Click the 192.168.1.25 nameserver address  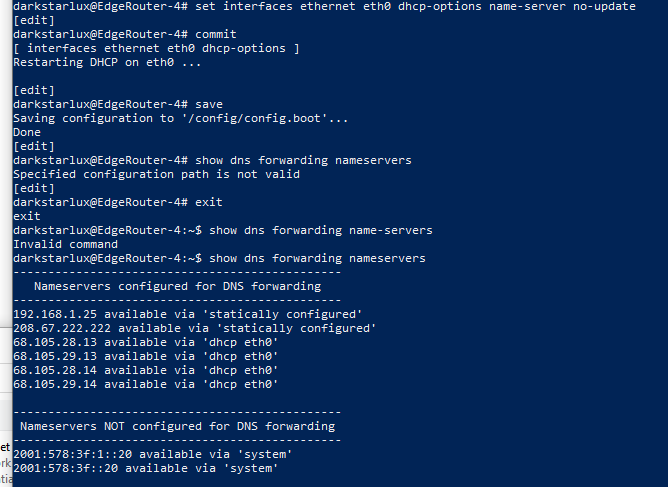(x=55, y=314)
